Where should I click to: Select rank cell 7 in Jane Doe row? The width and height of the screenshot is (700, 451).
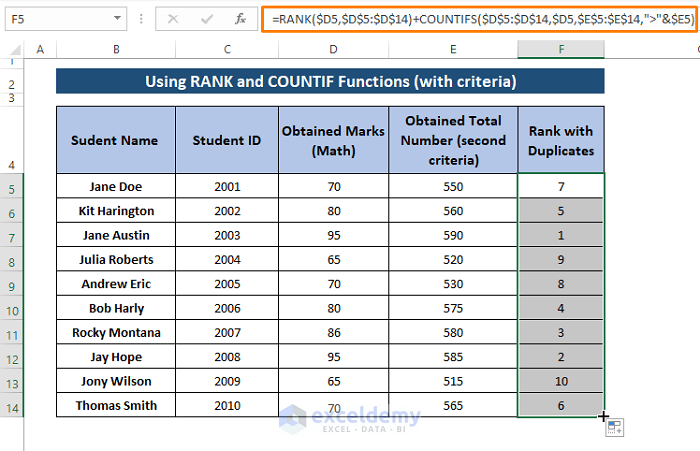click(561, 186)
